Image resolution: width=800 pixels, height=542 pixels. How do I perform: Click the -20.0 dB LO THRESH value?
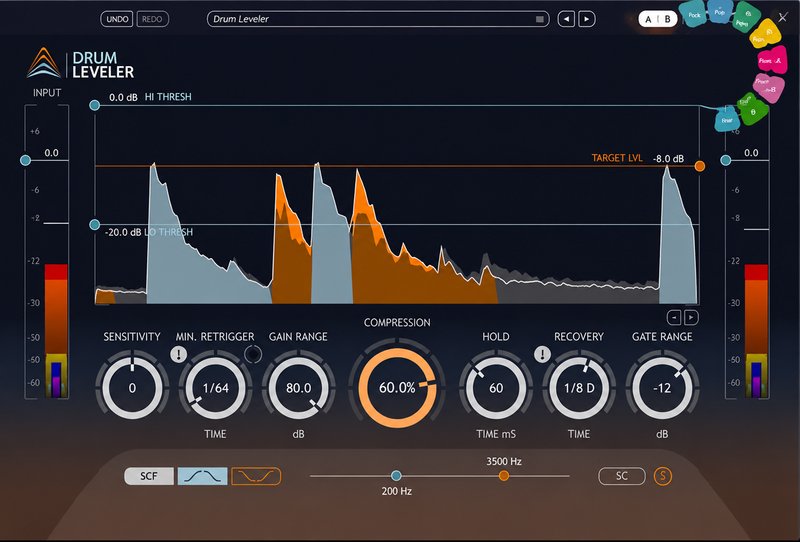(123, 232)
